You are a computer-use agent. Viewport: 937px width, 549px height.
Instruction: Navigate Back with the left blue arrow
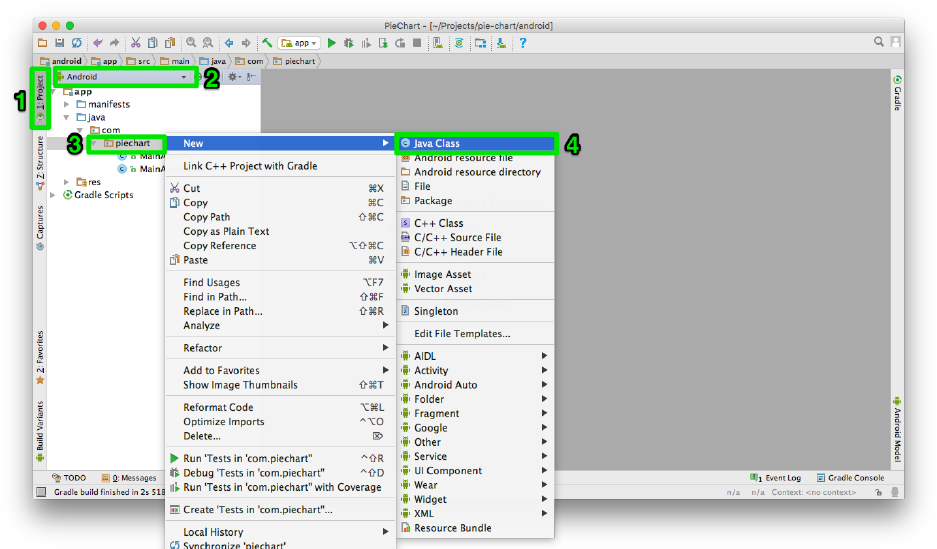tap(229, 43)
